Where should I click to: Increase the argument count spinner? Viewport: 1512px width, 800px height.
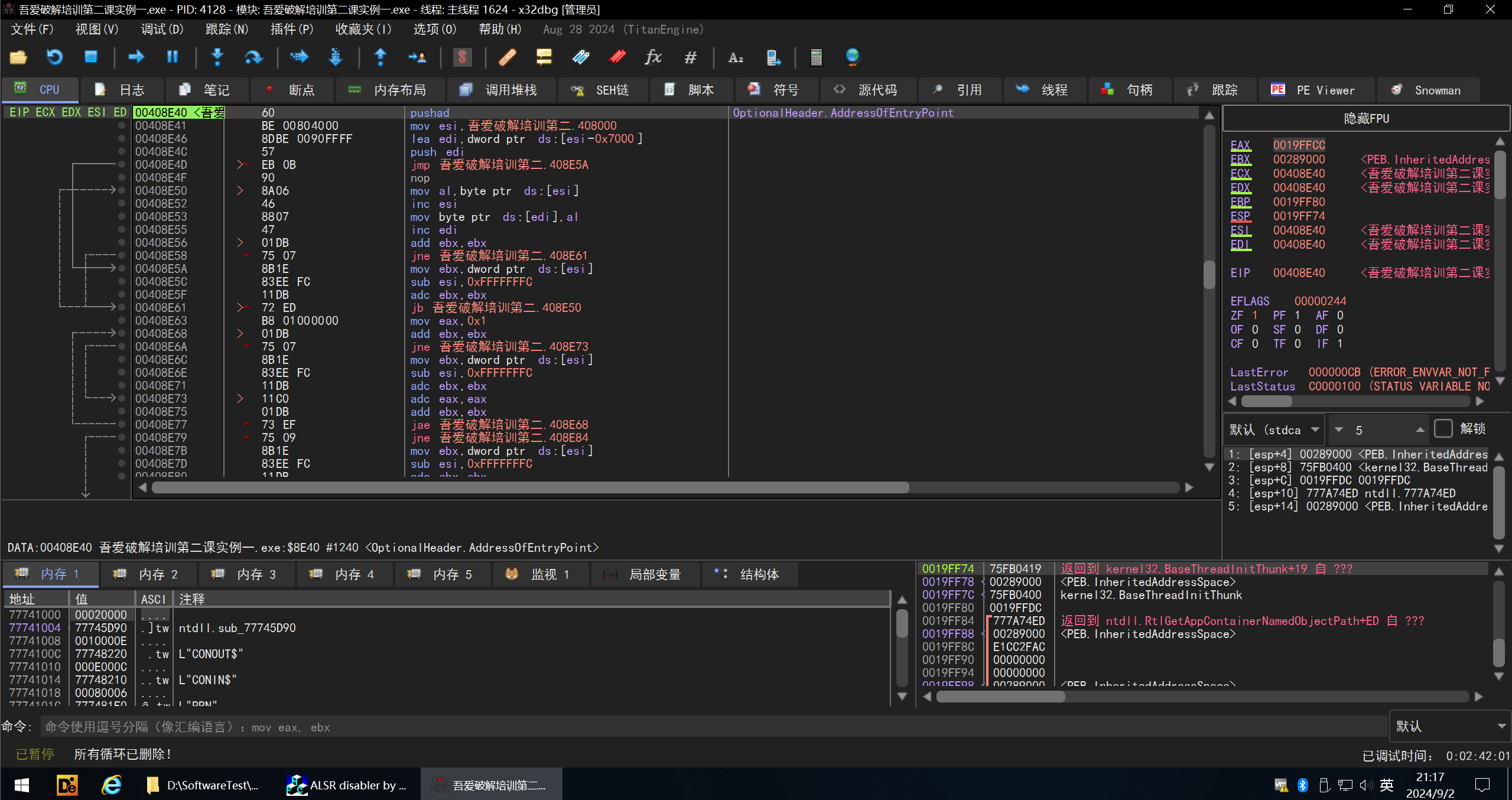(x=1419, y=430)
